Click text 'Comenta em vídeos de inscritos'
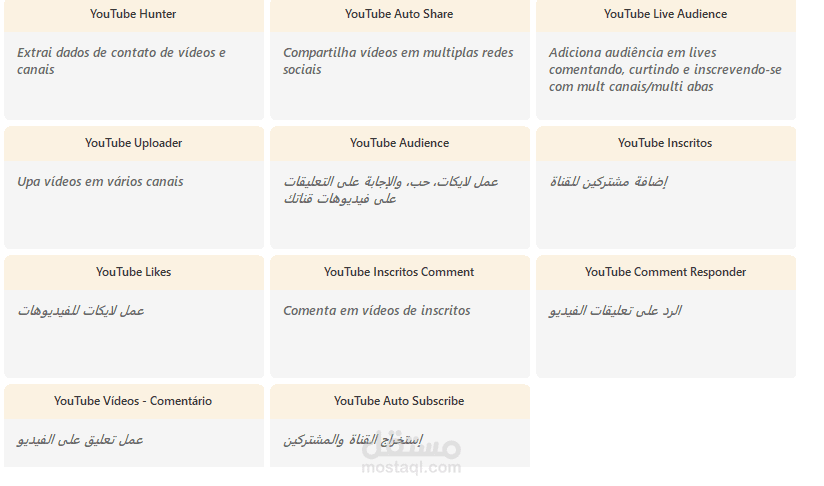The width and height of the screenshot is (824, 486). 377,311
